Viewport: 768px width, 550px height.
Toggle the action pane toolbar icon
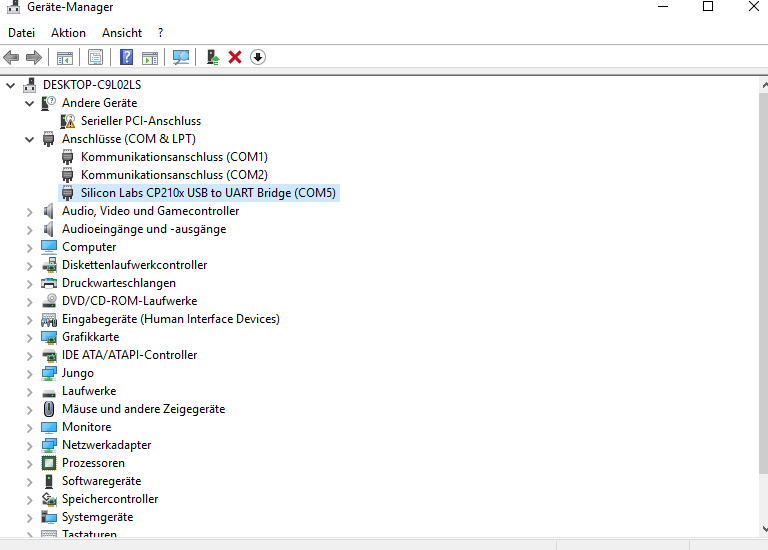(x=150, y=57)
